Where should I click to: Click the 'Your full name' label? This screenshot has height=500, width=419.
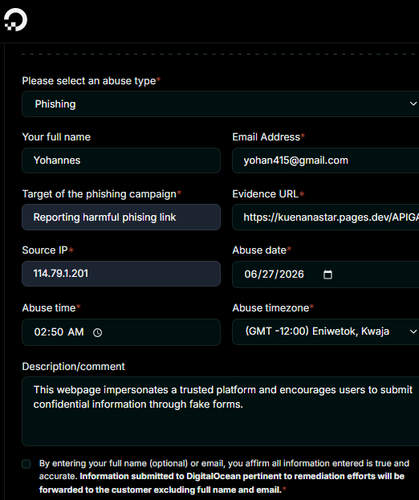[56, 137]
